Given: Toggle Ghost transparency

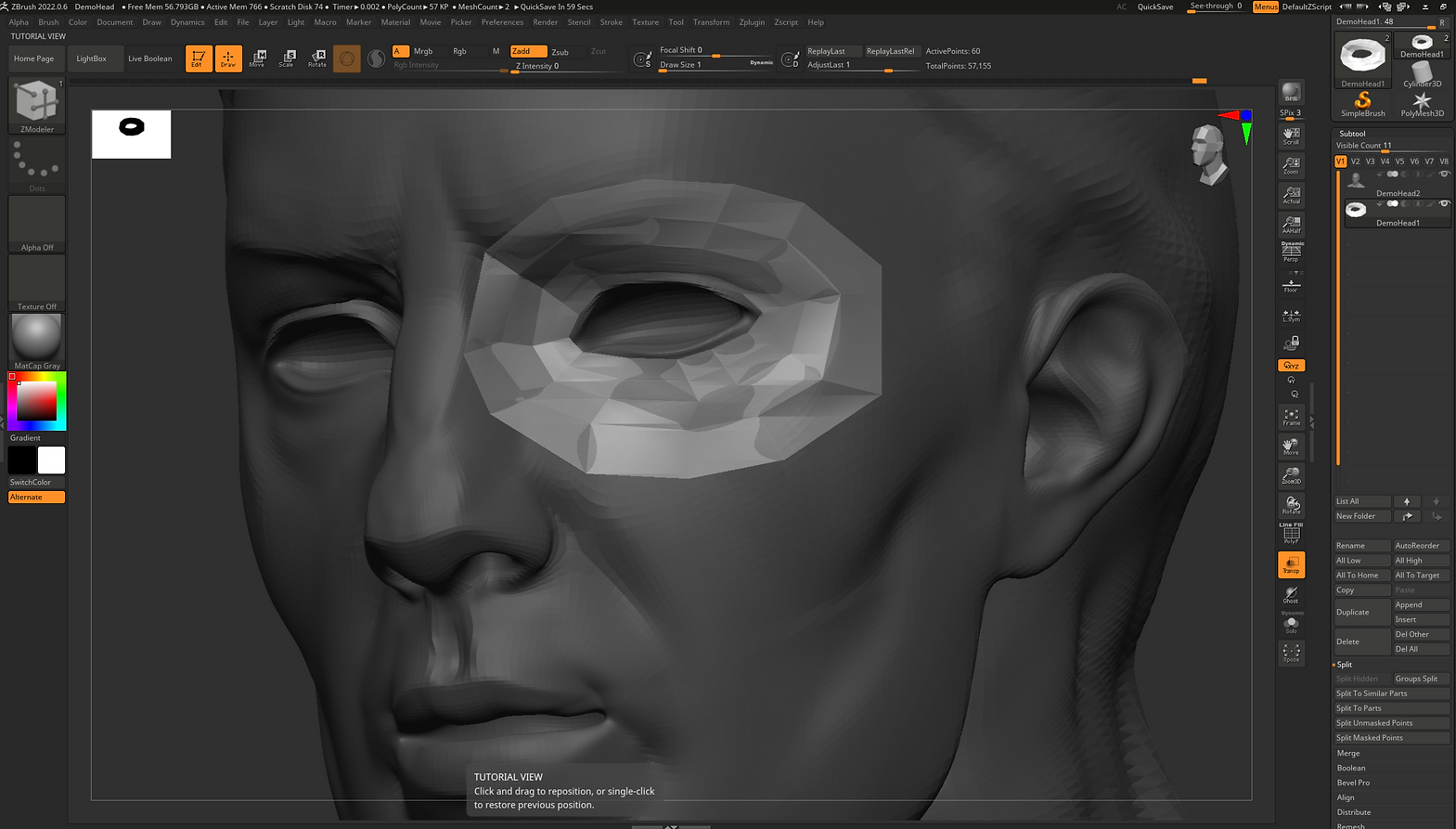Looking at the screenshot, I should (x=1291, y=594).
